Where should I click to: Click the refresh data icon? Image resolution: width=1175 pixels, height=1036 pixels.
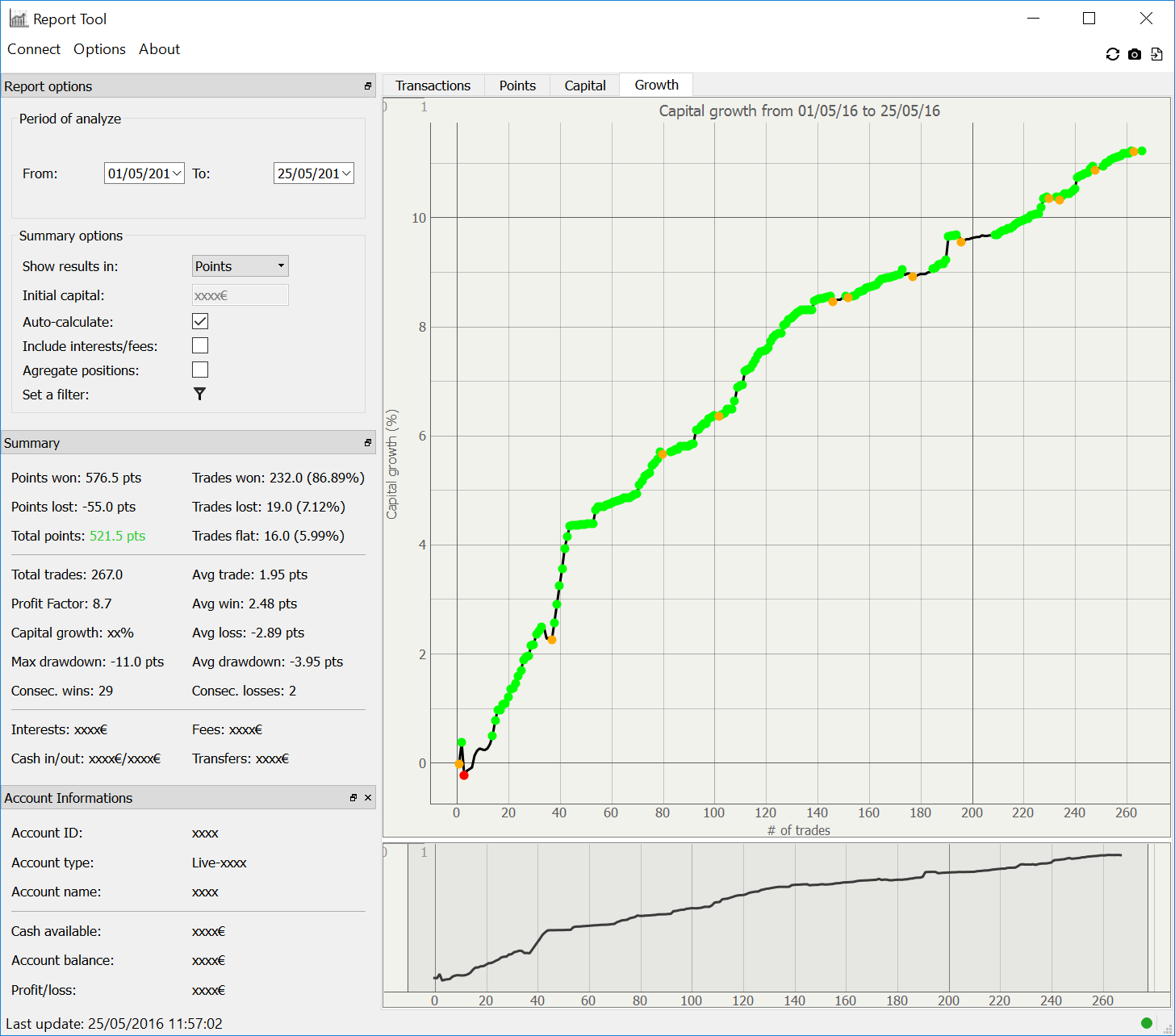pos(1112,54)
